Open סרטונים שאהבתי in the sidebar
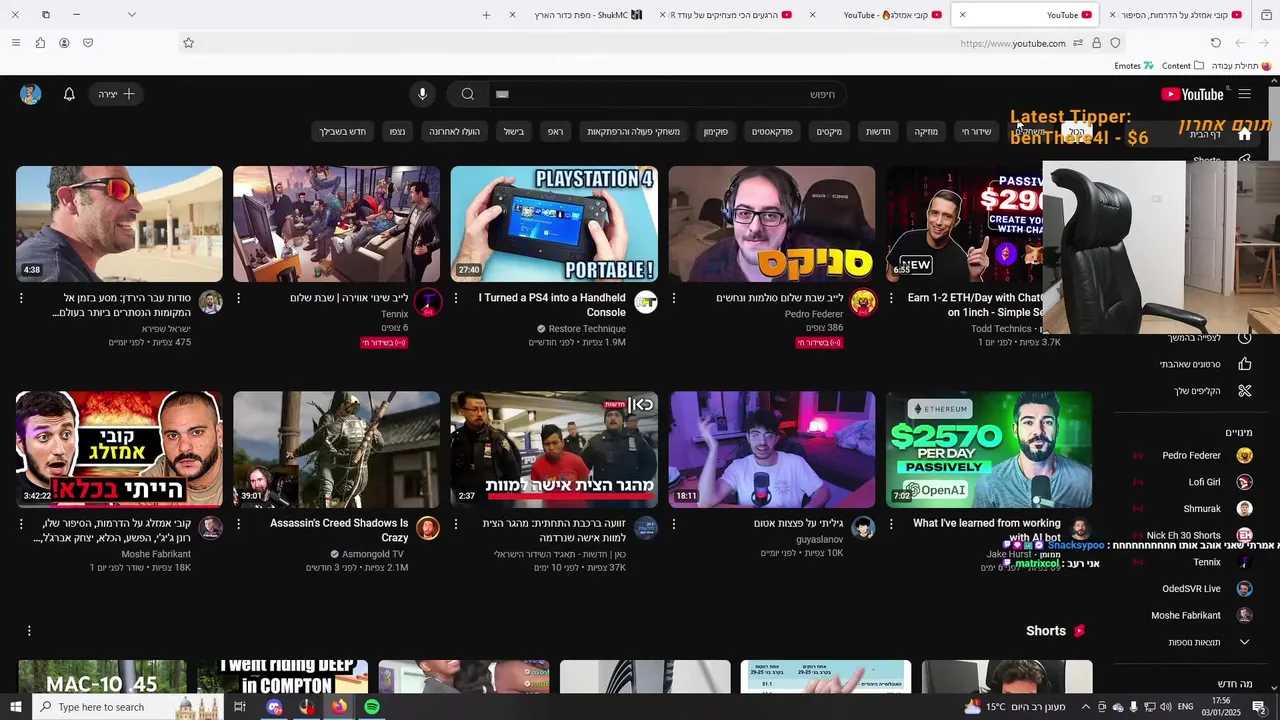Viewport: 1280px width, 720px height. [x=1191, y=364]
